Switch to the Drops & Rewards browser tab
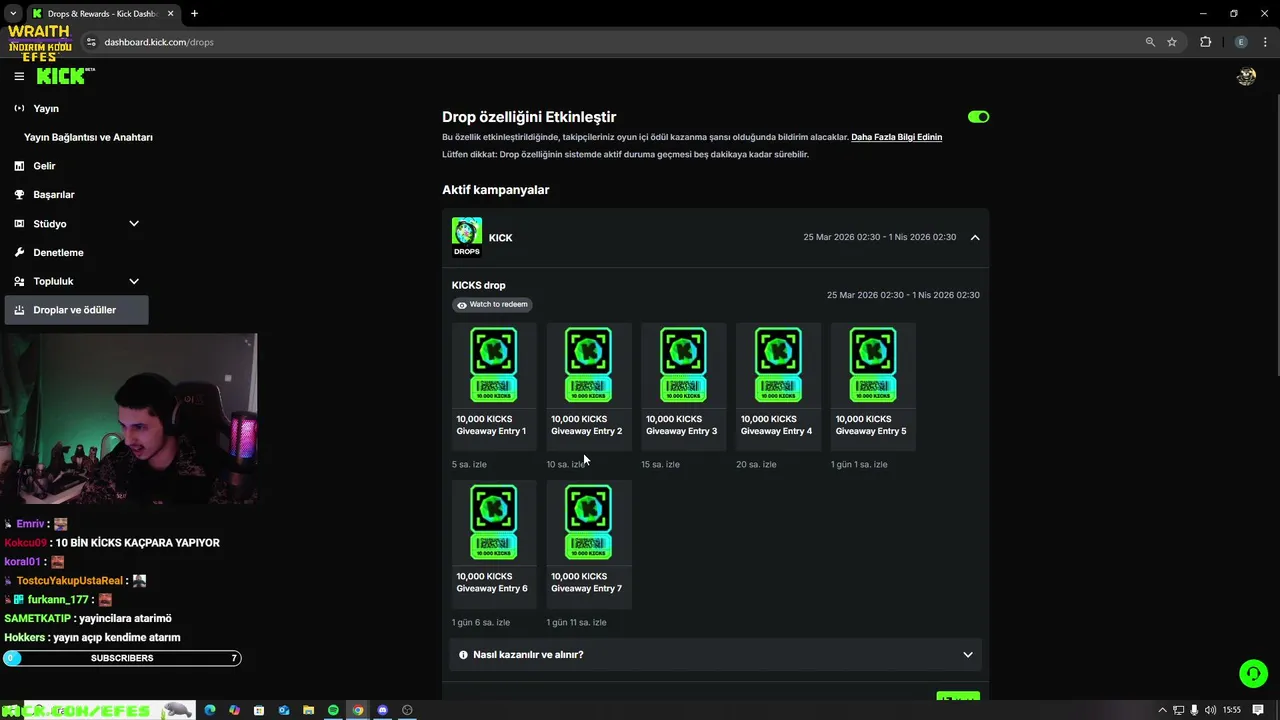This screenshot has height=720, width=1280. 103,14
